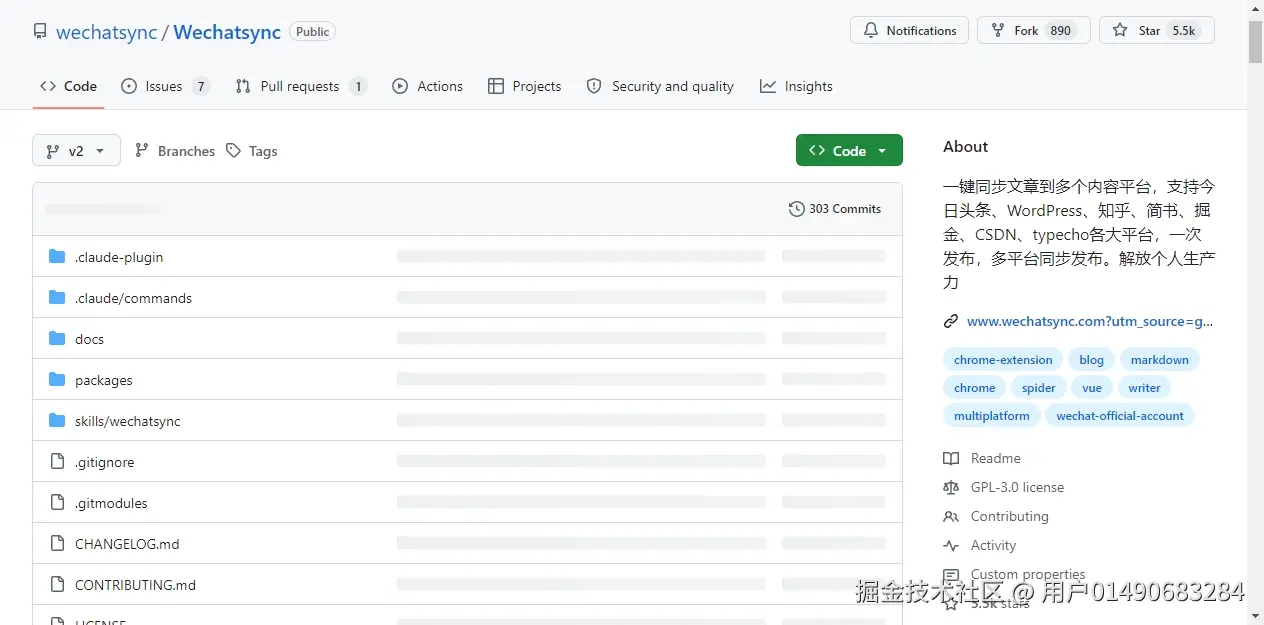Open the Actions tab
The height and width of the screenshot is (625, 1264).
(428, 86)
